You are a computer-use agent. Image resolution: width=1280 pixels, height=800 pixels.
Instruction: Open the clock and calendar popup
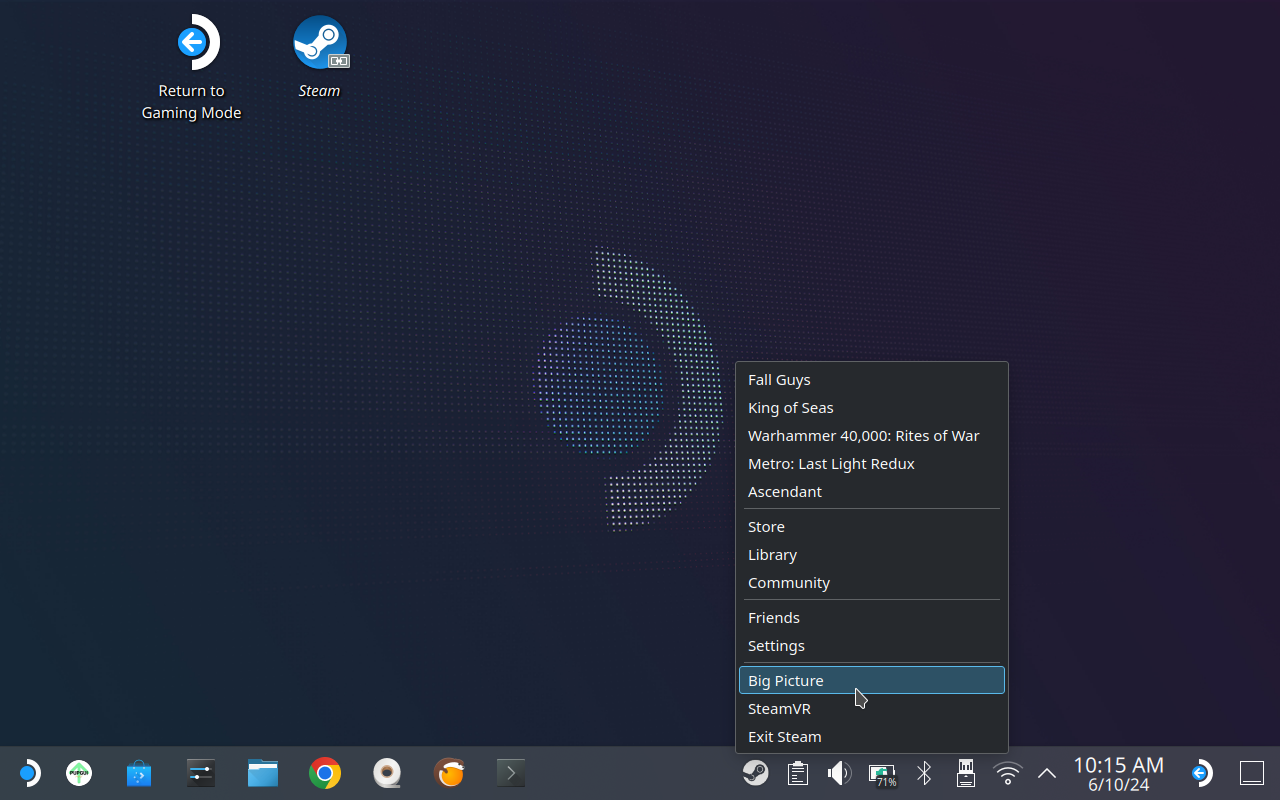(x=1118, y=774)
